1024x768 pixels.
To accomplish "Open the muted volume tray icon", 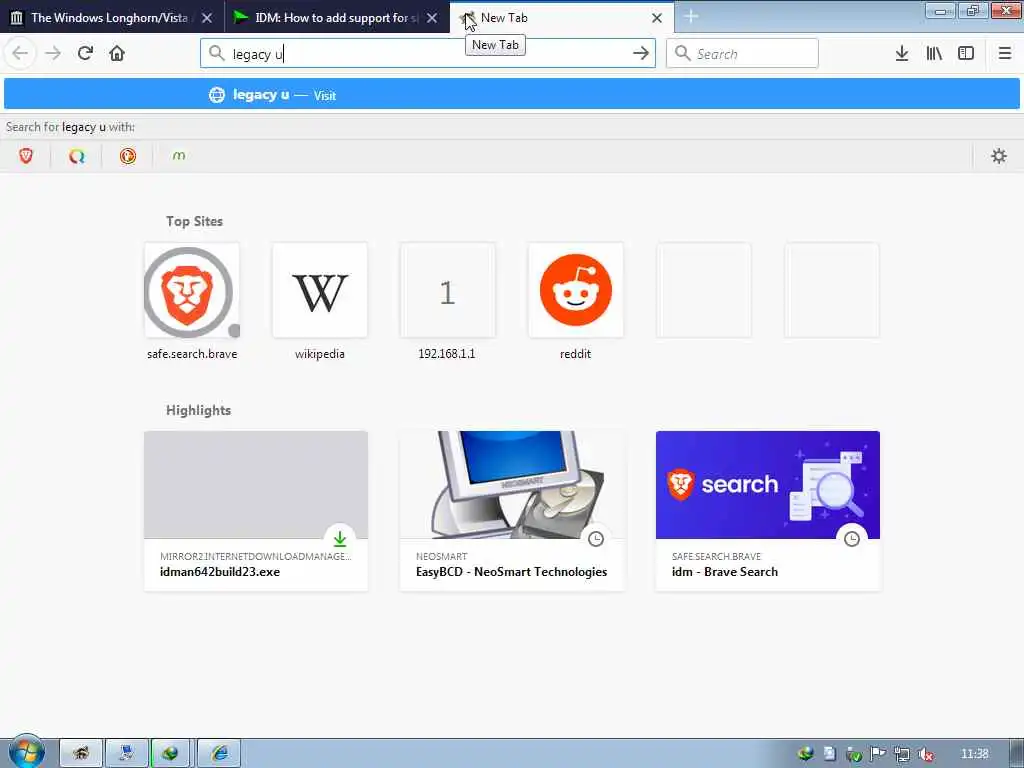I will (925, 754).
